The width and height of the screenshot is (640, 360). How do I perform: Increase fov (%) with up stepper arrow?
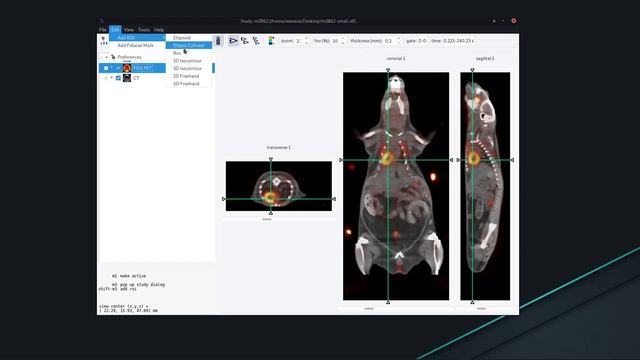coord(343,39)
